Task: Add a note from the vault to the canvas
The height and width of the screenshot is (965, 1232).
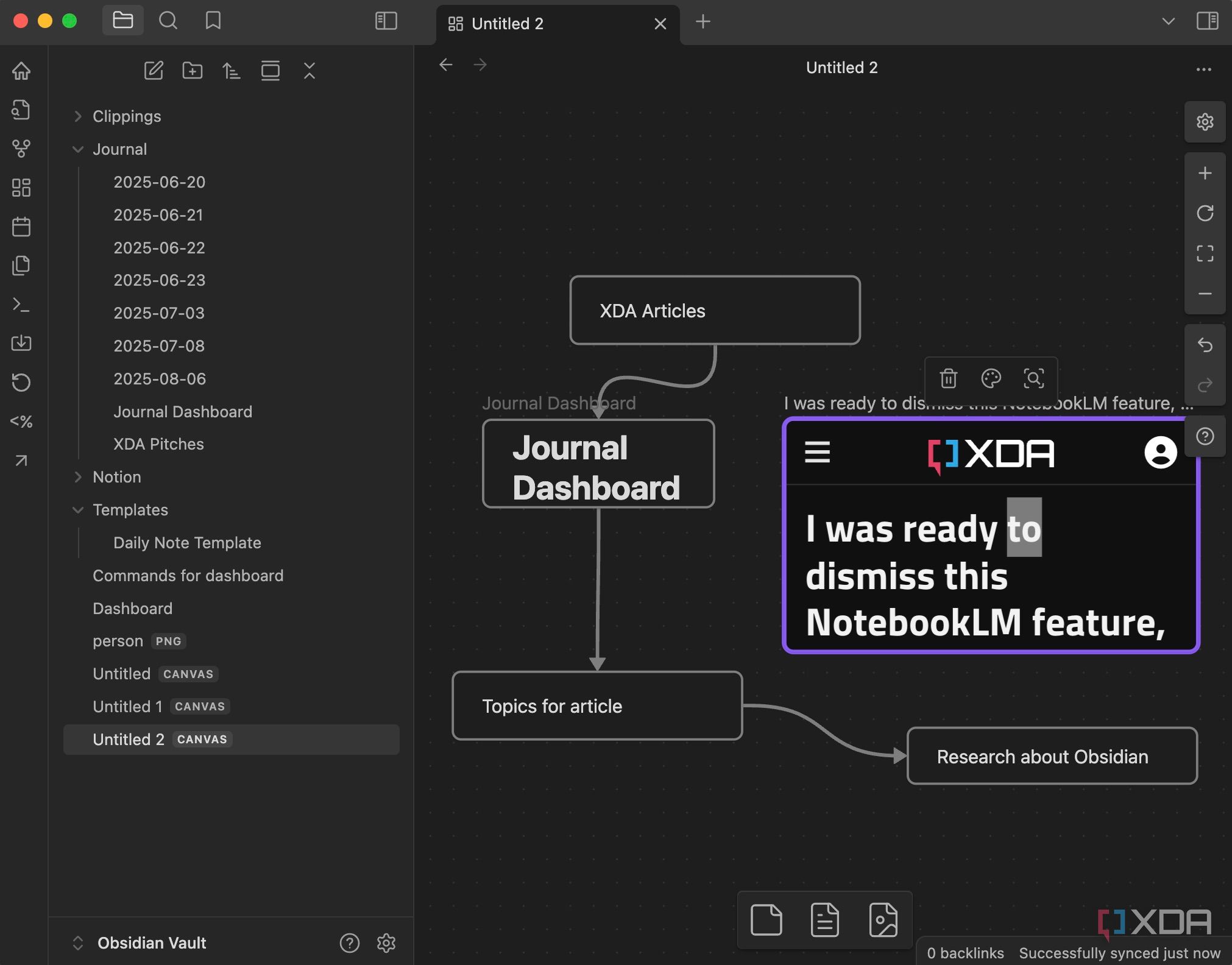Action: tap(824, 920)
